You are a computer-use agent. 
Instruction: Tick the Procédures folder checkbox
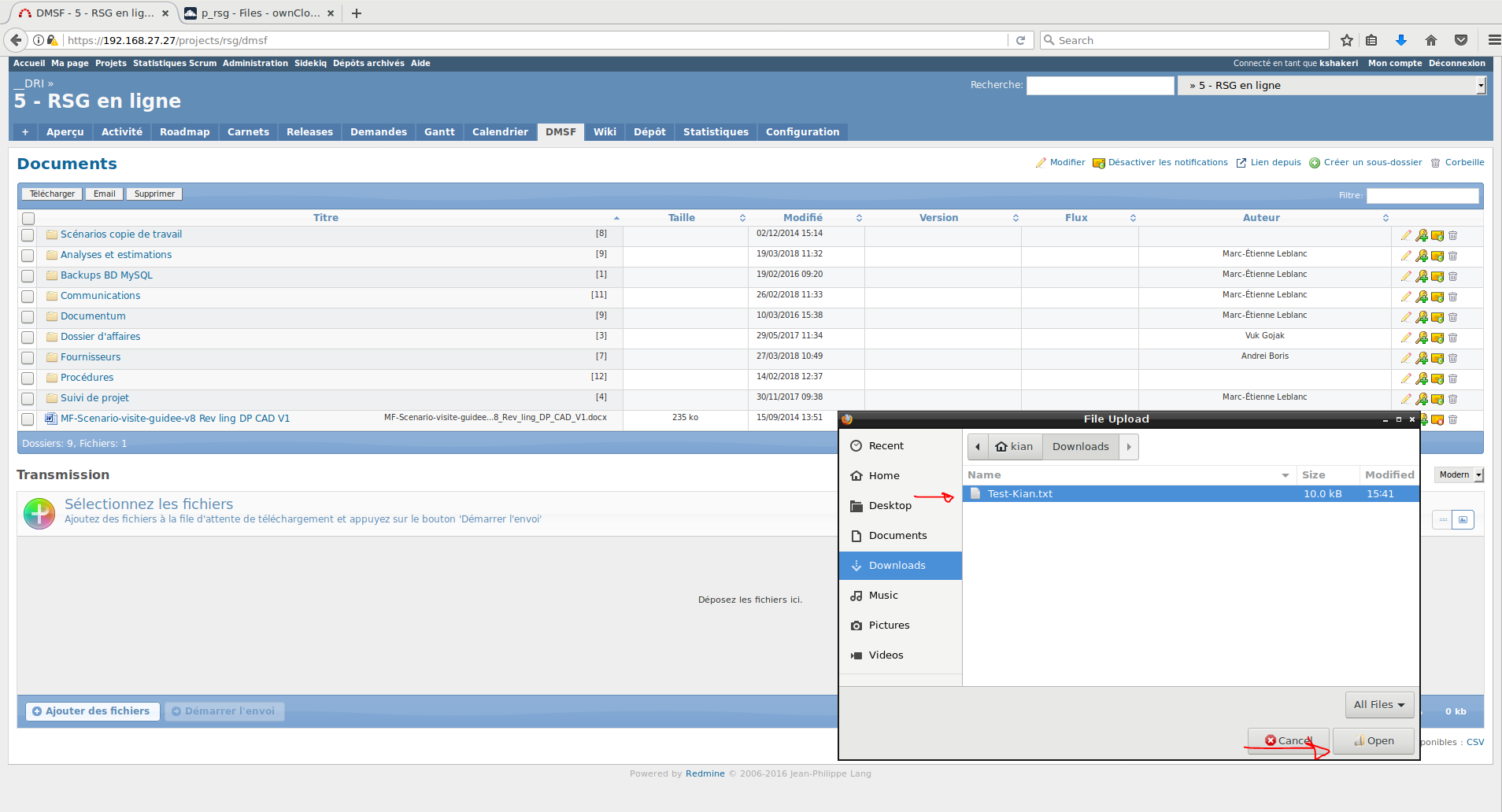pos(28,378)
